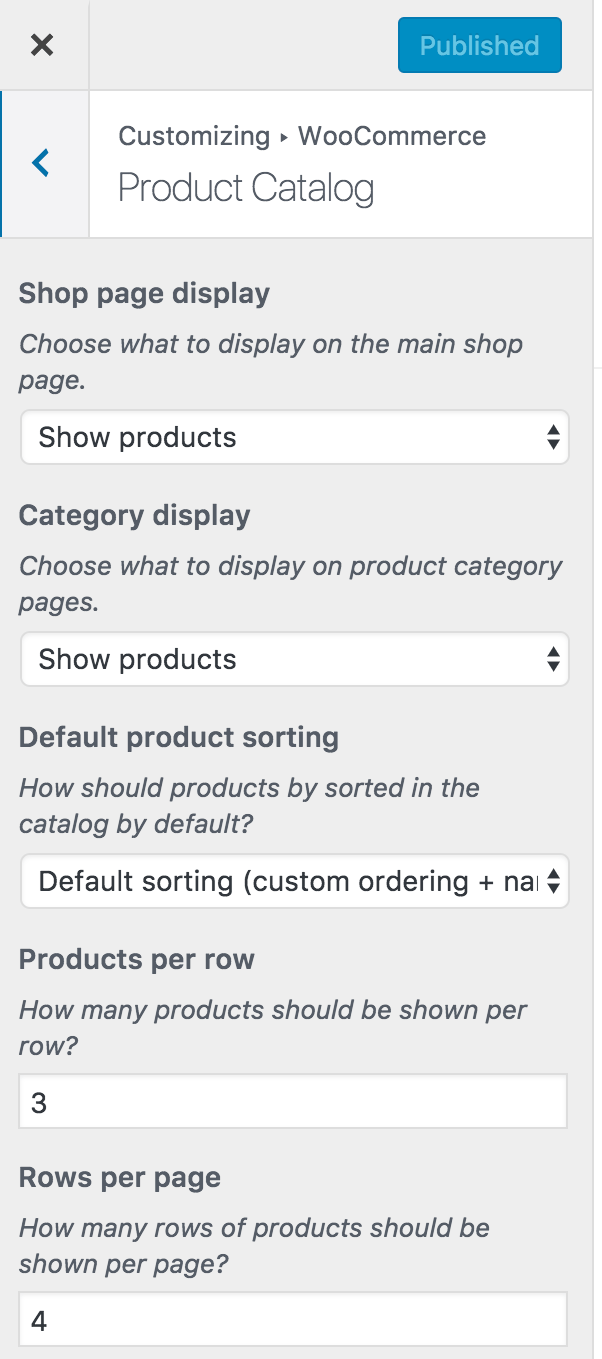Viewport: 602px width, 1359px height.
Task: Open the Shop page display dropdown
Action: [294, 437]
